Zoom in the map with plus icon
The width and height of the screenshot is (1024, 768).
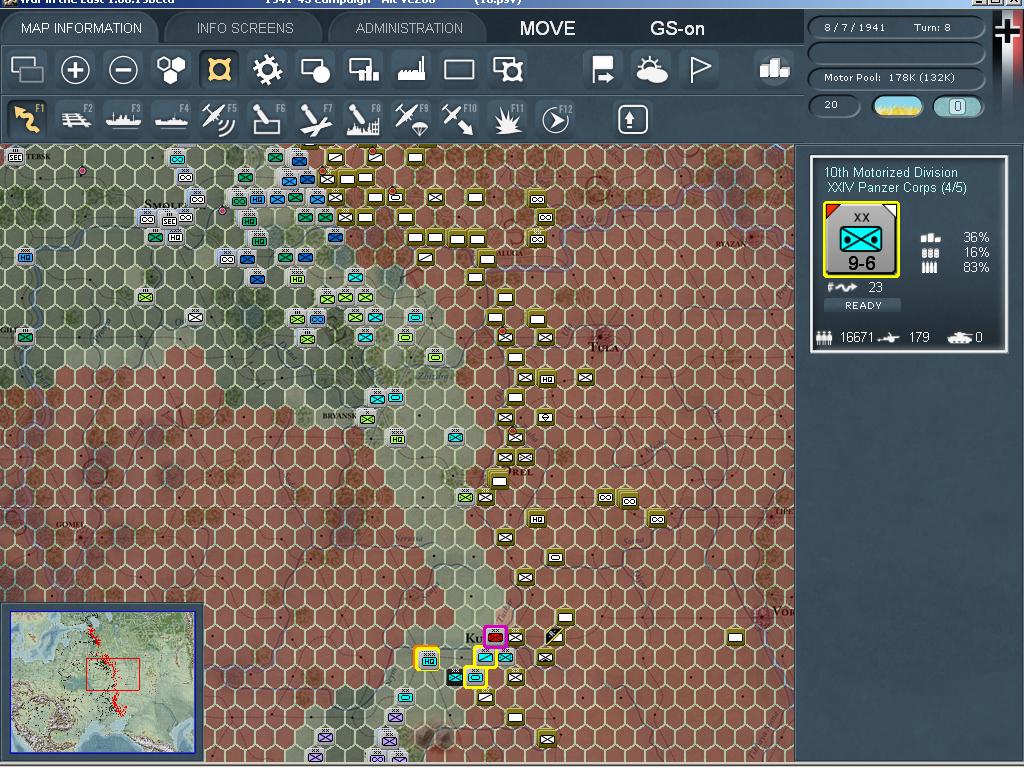pos(75,69)
